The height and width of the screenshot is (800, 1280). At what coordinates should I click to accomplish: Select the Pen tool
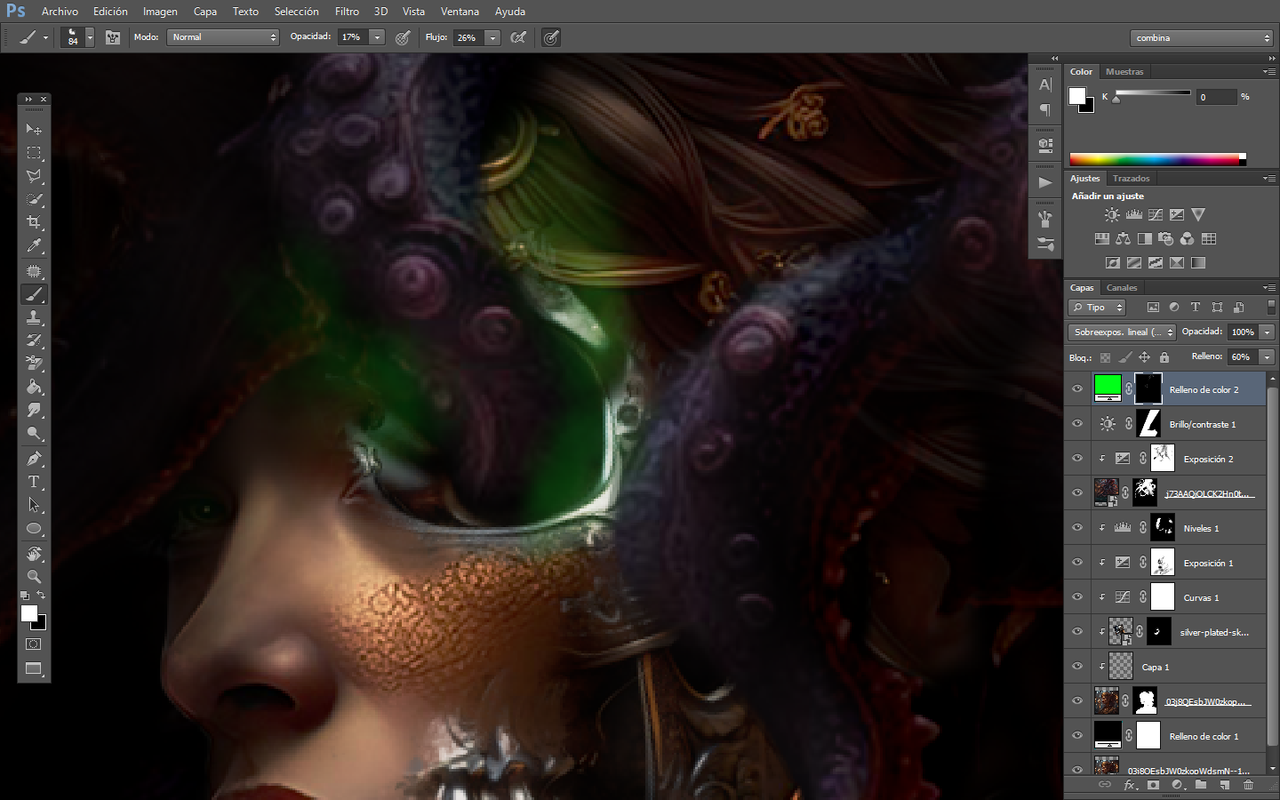pos(34,459)
